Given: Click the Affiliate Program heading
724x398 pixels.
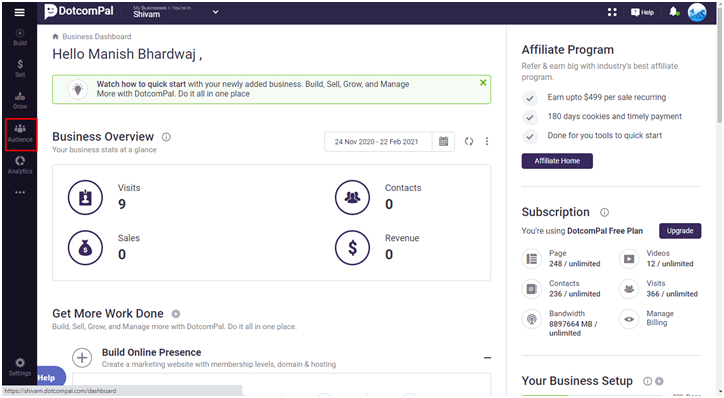Looking at the screenshot, I should tap(567, 50).
